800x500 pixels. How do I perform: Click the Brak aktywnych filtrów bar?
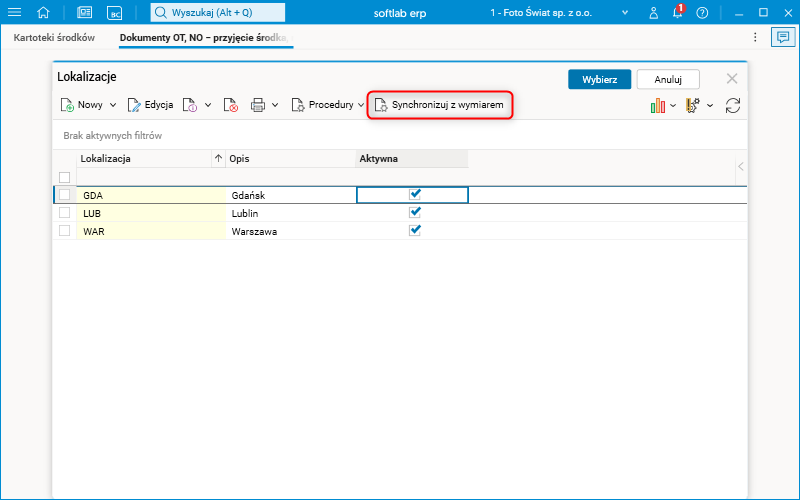pyautogui.click(x=399, y=136)
